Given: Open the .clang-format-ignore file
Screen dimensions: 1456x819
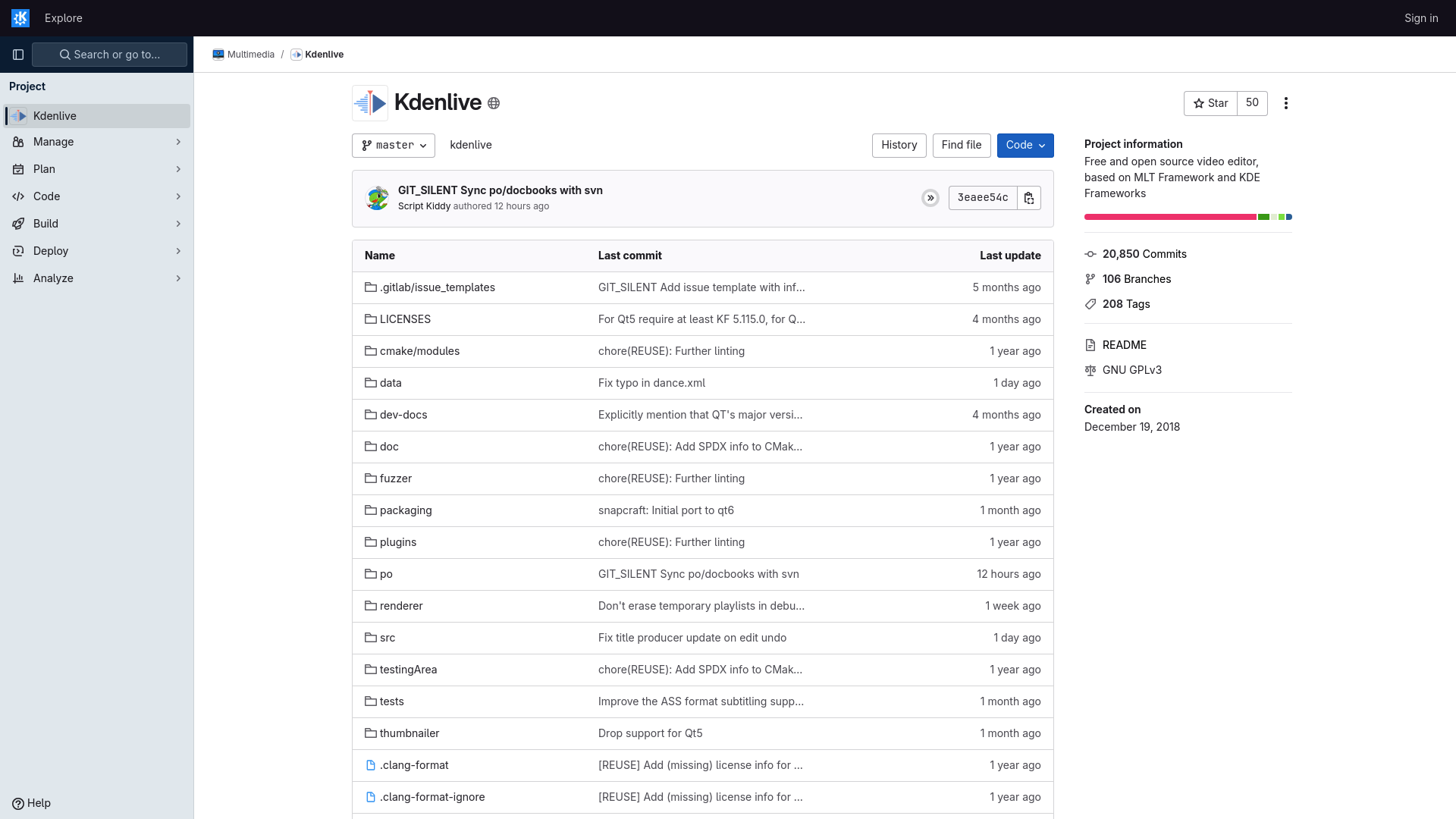Looking at the screenshot, I should point(432,797).
